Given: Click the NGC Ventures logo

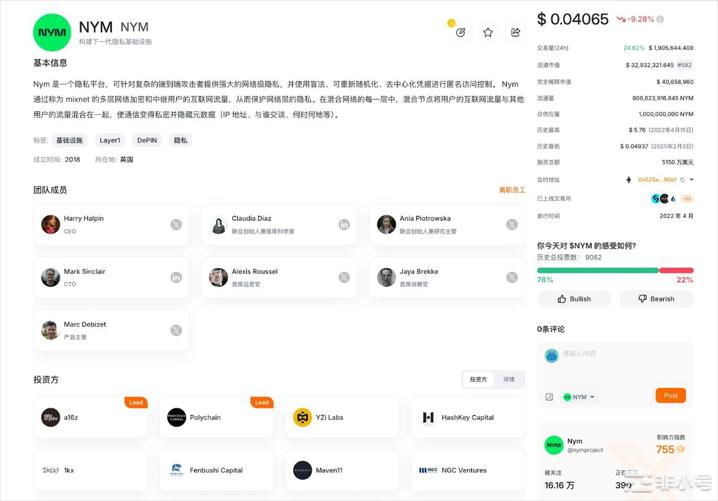Looking at the screenshot, I should coord(428,470).
